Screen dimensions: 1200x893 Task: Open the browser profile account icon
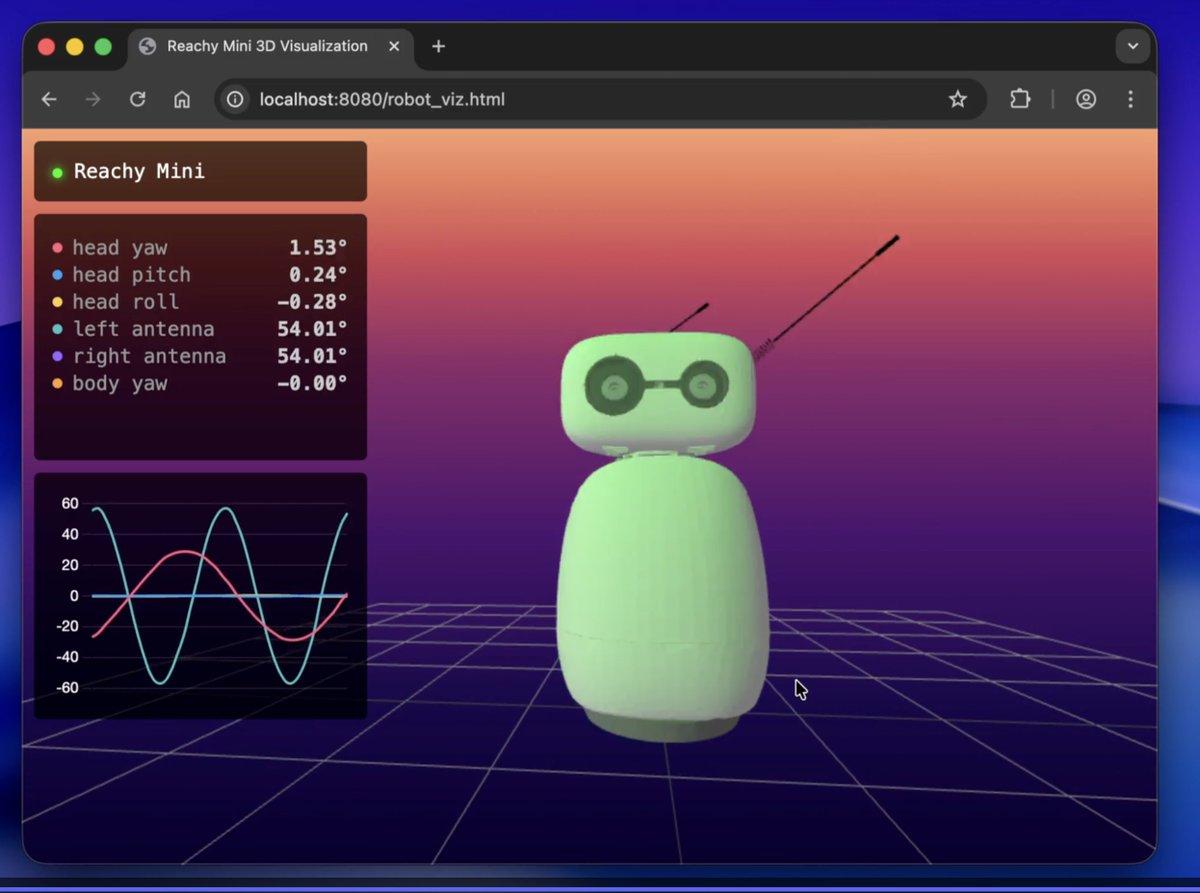(x=1086, y=99)
